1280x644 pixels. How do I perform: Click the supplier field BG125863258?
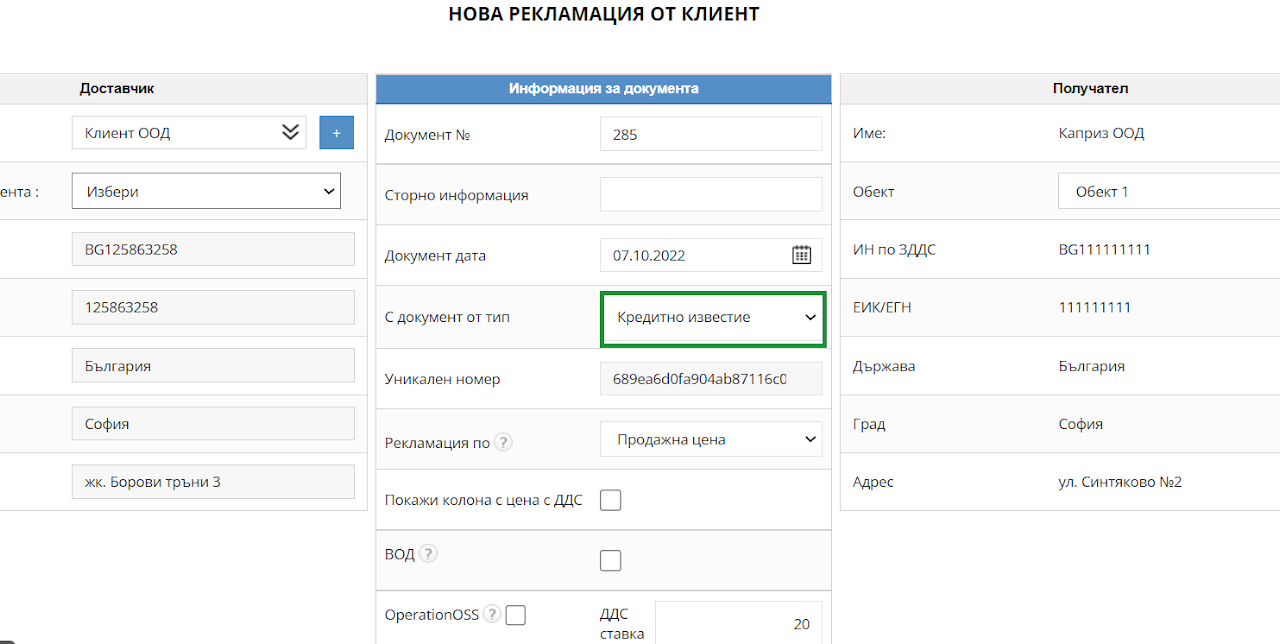[213, 249]
